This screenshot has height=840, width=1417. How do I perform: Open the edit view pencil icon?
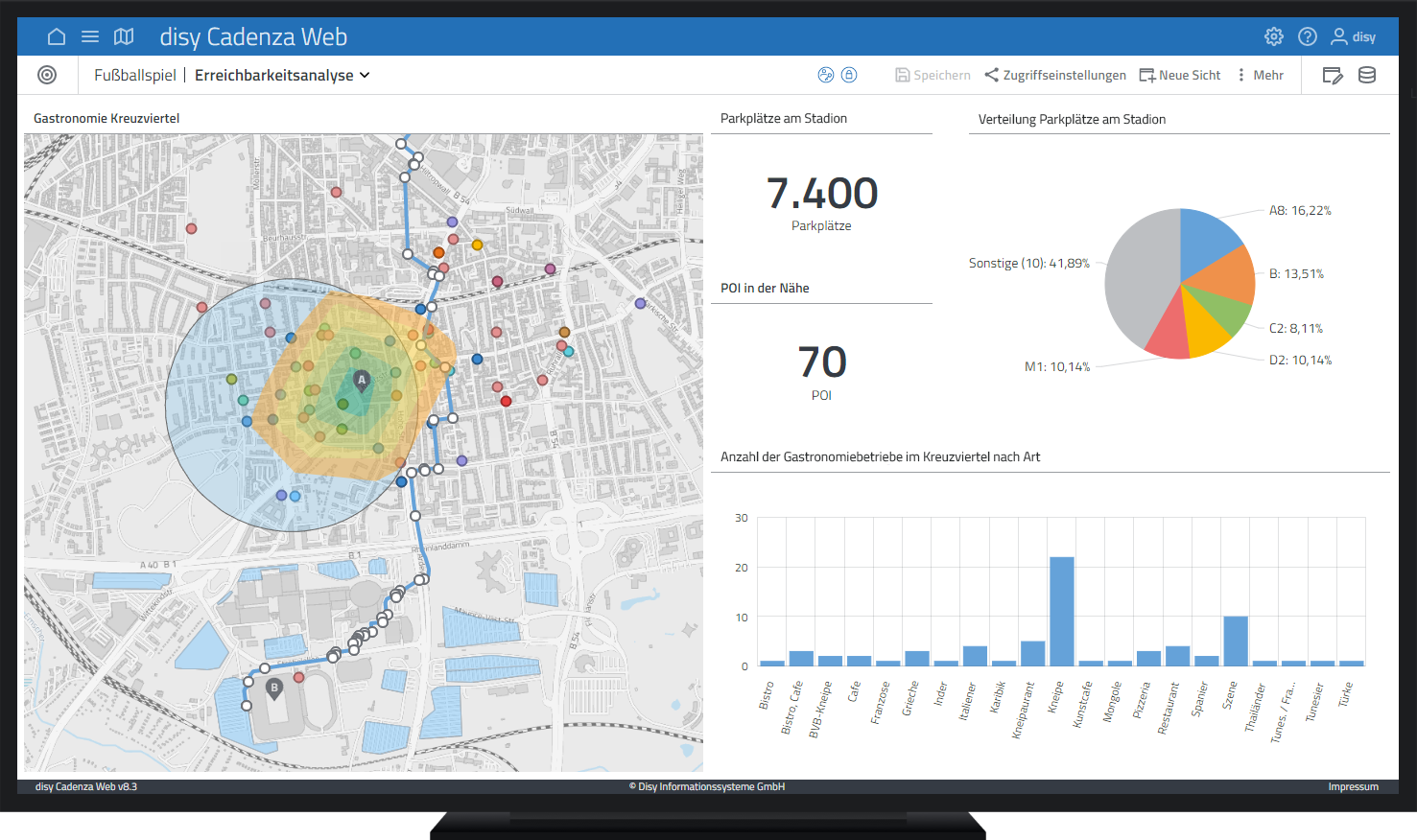pyautogui.click(x=1333, y=75)
